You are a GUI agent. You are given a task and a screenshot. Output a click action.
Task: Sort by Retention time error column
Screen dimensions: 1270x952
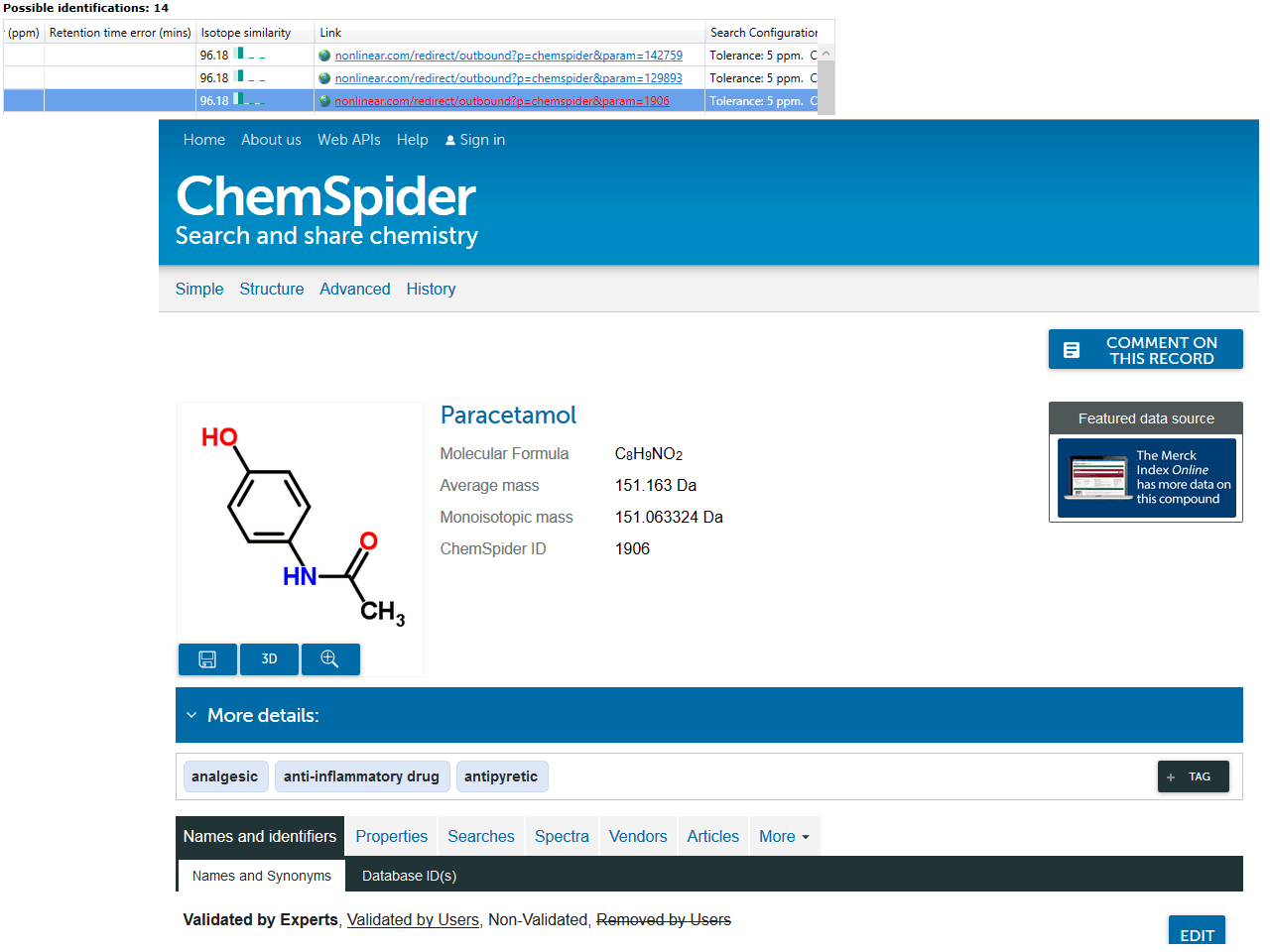tap(120, 33)
